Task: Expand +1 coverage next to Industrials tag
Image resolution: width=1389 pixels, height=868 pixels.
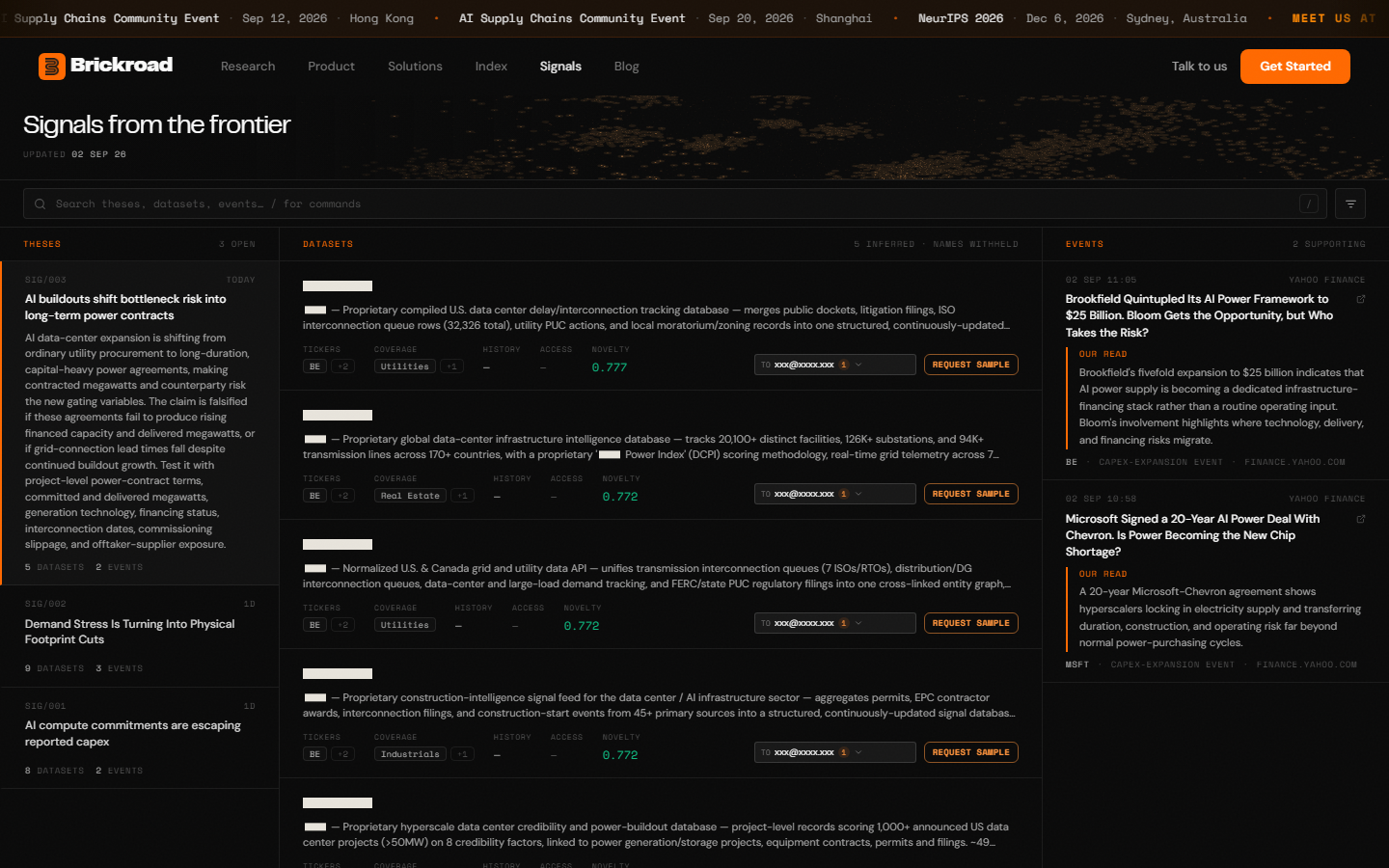Action: click(x=463, y=754)
